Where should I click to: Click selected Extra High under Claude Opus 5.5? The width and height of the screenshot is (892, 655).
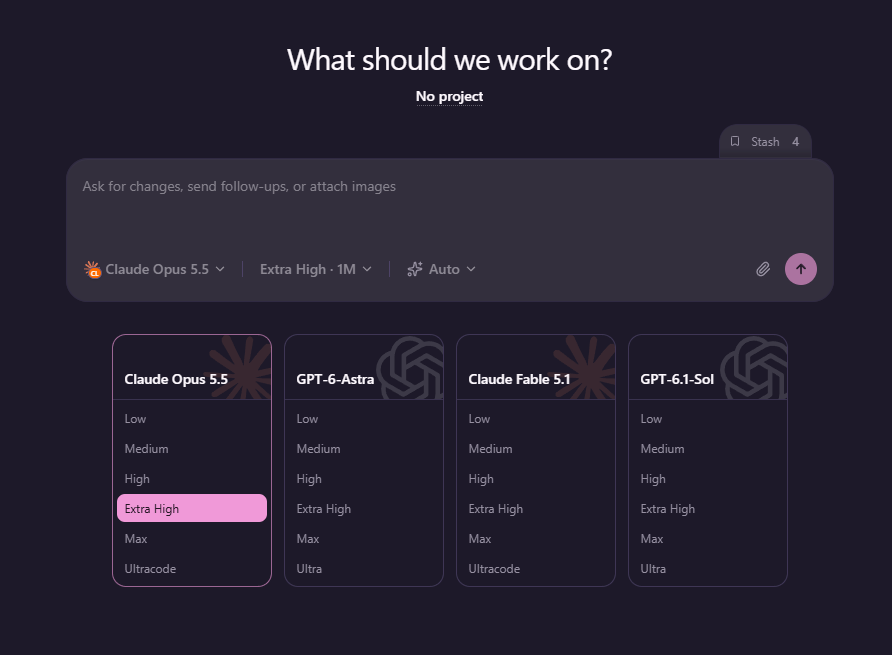point(192,508)
